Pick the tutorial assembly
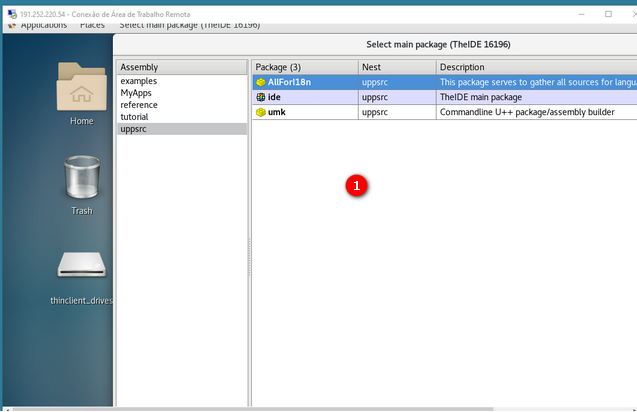 [134, 117]
